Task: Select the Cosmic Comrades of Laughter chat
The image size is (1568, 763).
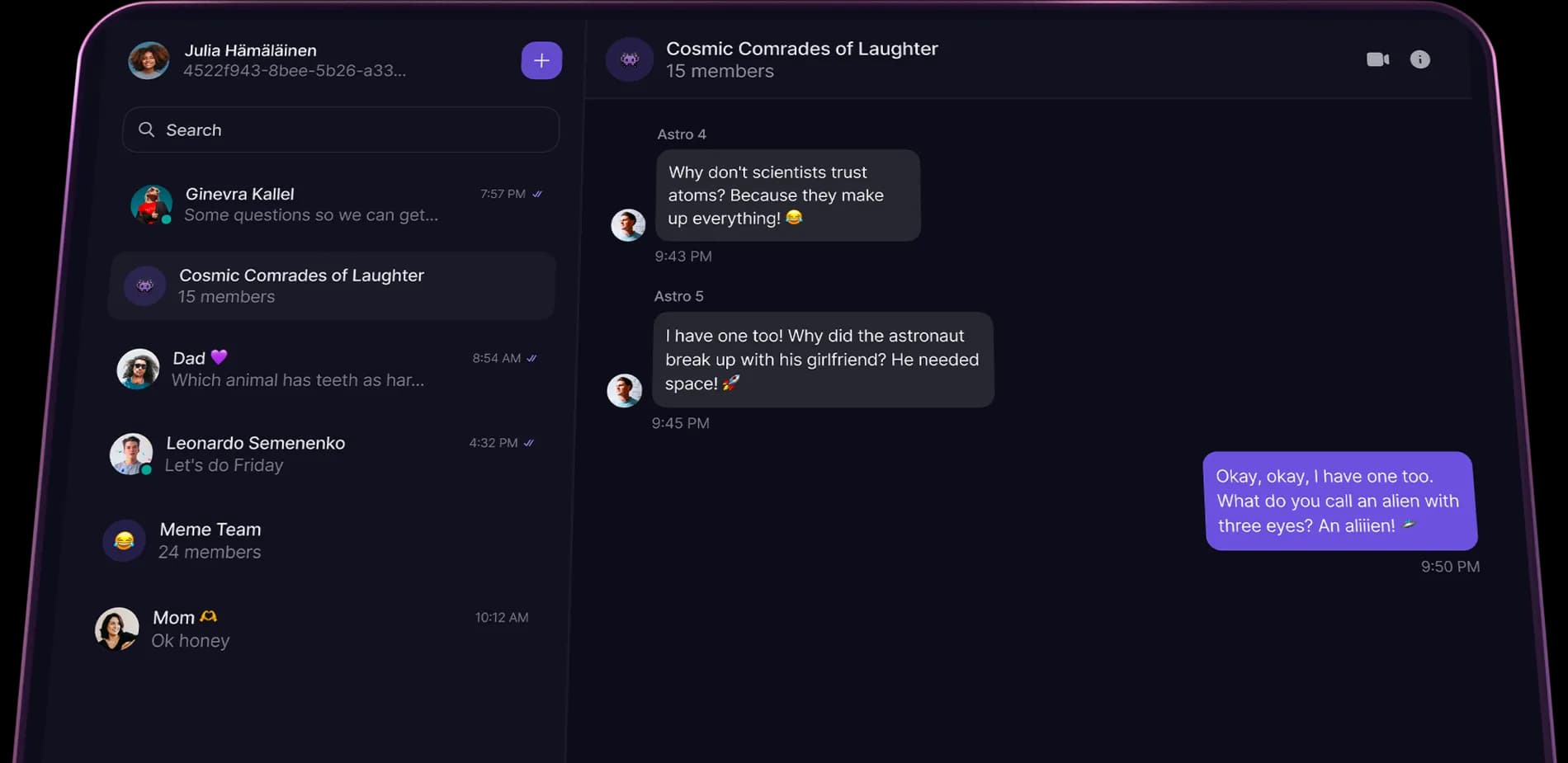Action: [330, 285]
